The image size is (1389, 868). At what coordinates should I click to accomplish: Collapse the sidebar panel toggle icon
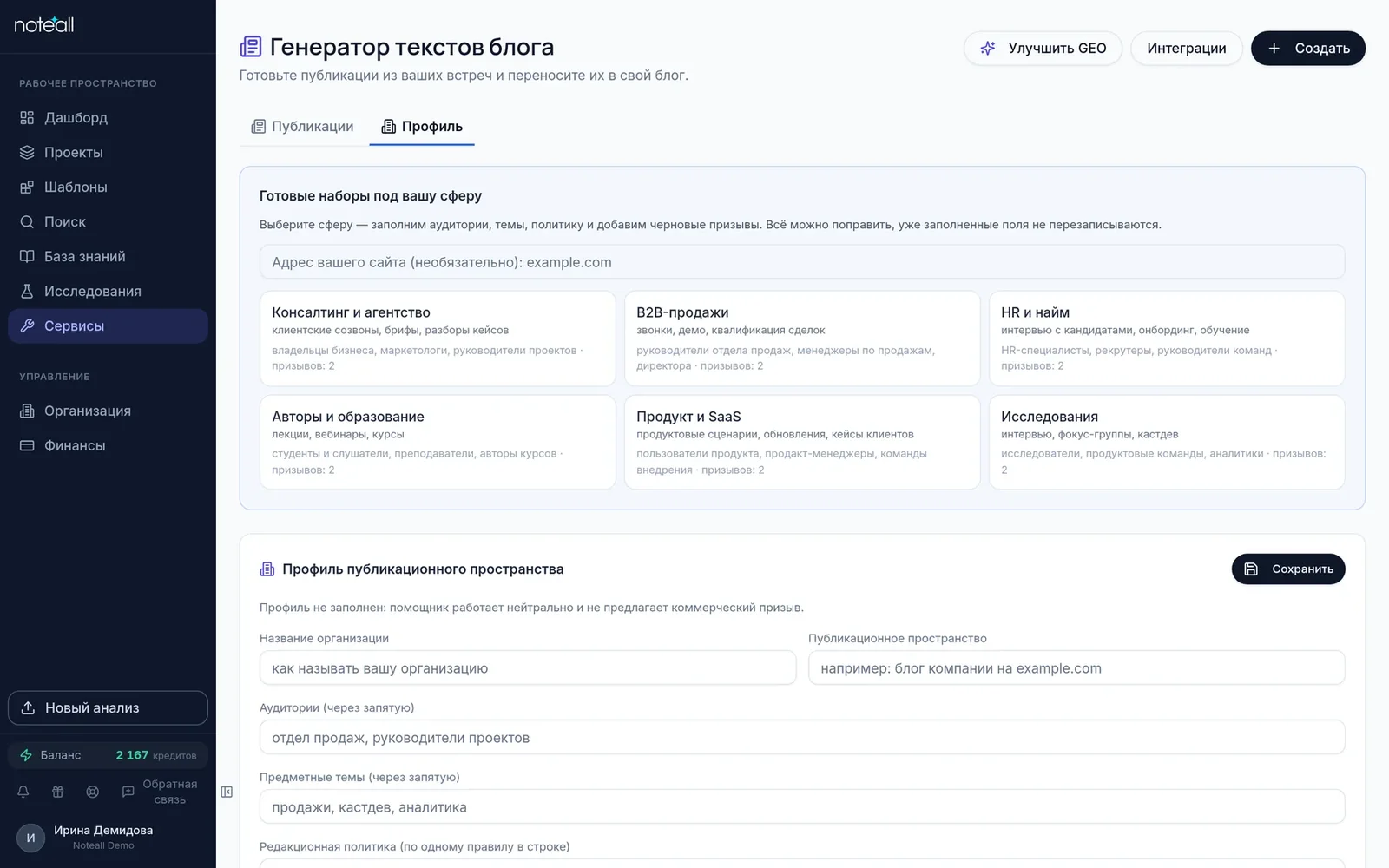tap(227, 792)
